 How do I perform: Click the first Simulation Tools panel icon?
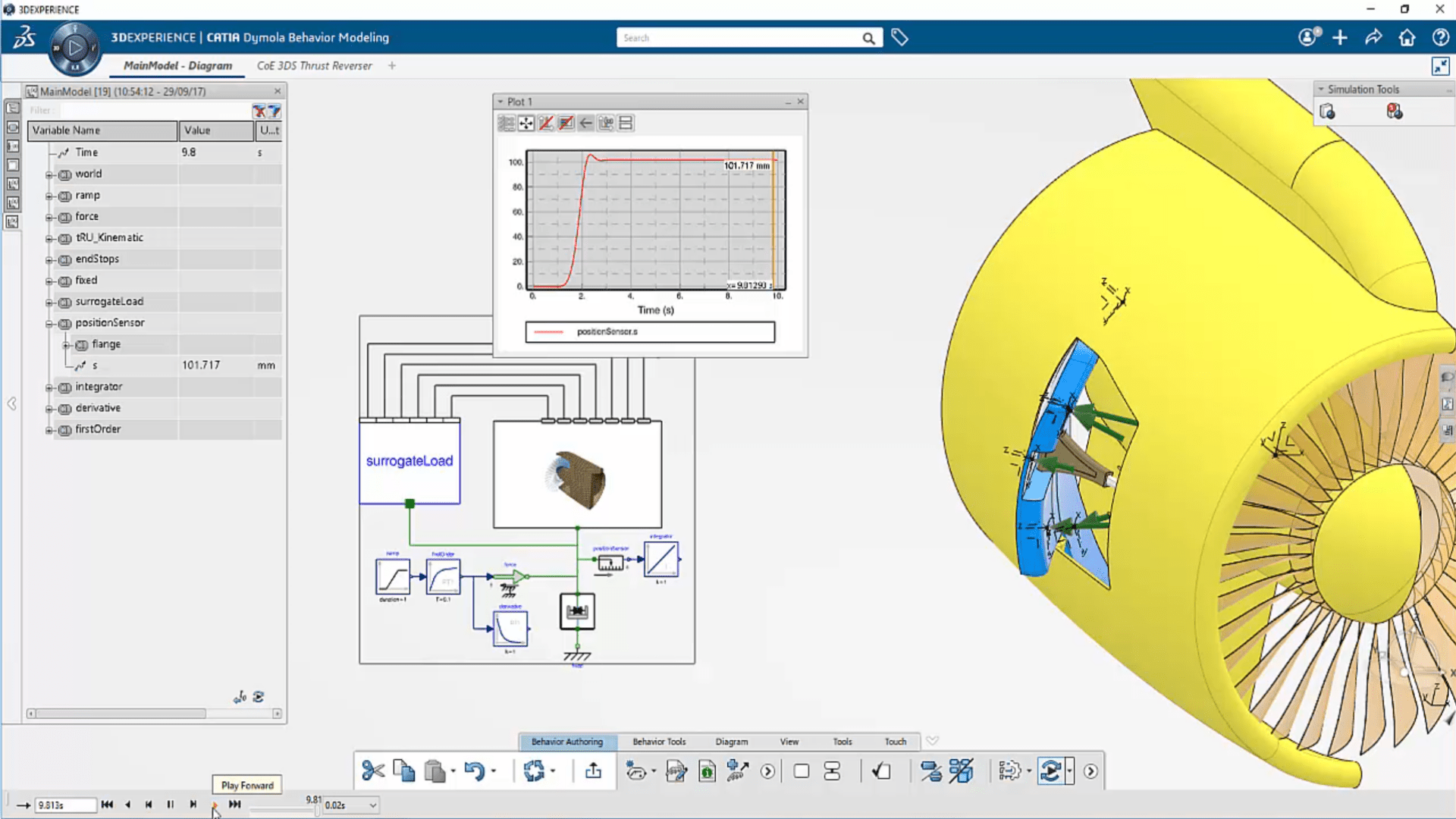click(1327, 112)
